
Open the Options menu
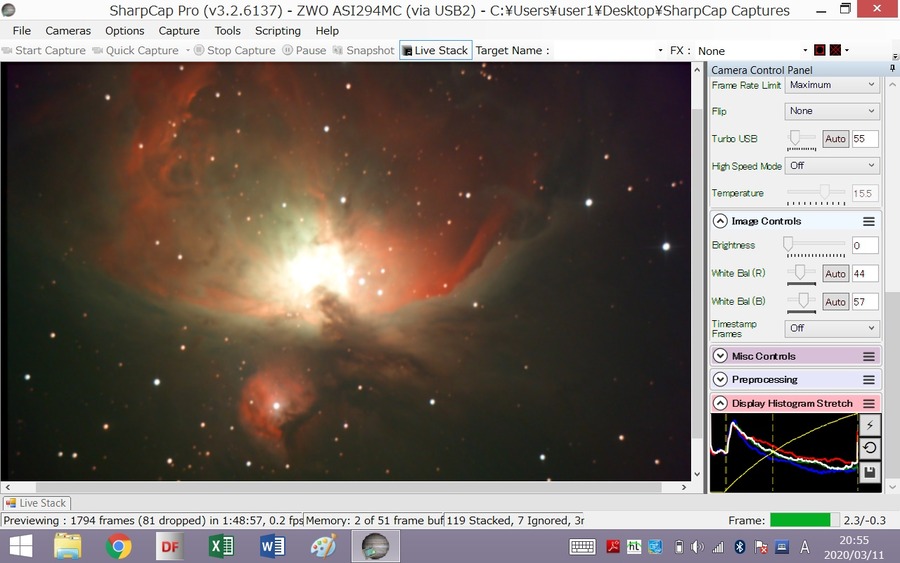tap(125, 31)
